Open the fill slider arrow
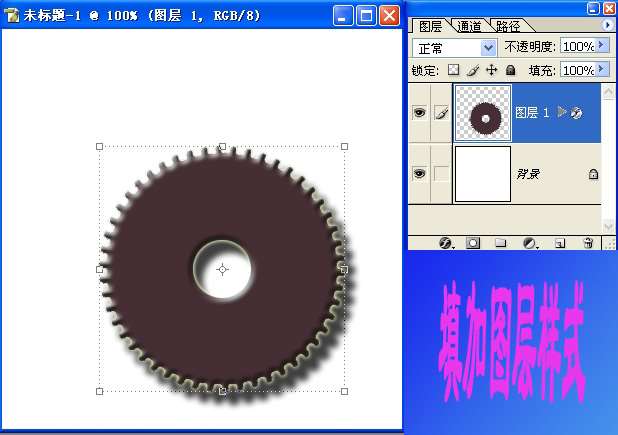This screenshot has width=618, height=435. pyautogui.click(x=602, y=69)
